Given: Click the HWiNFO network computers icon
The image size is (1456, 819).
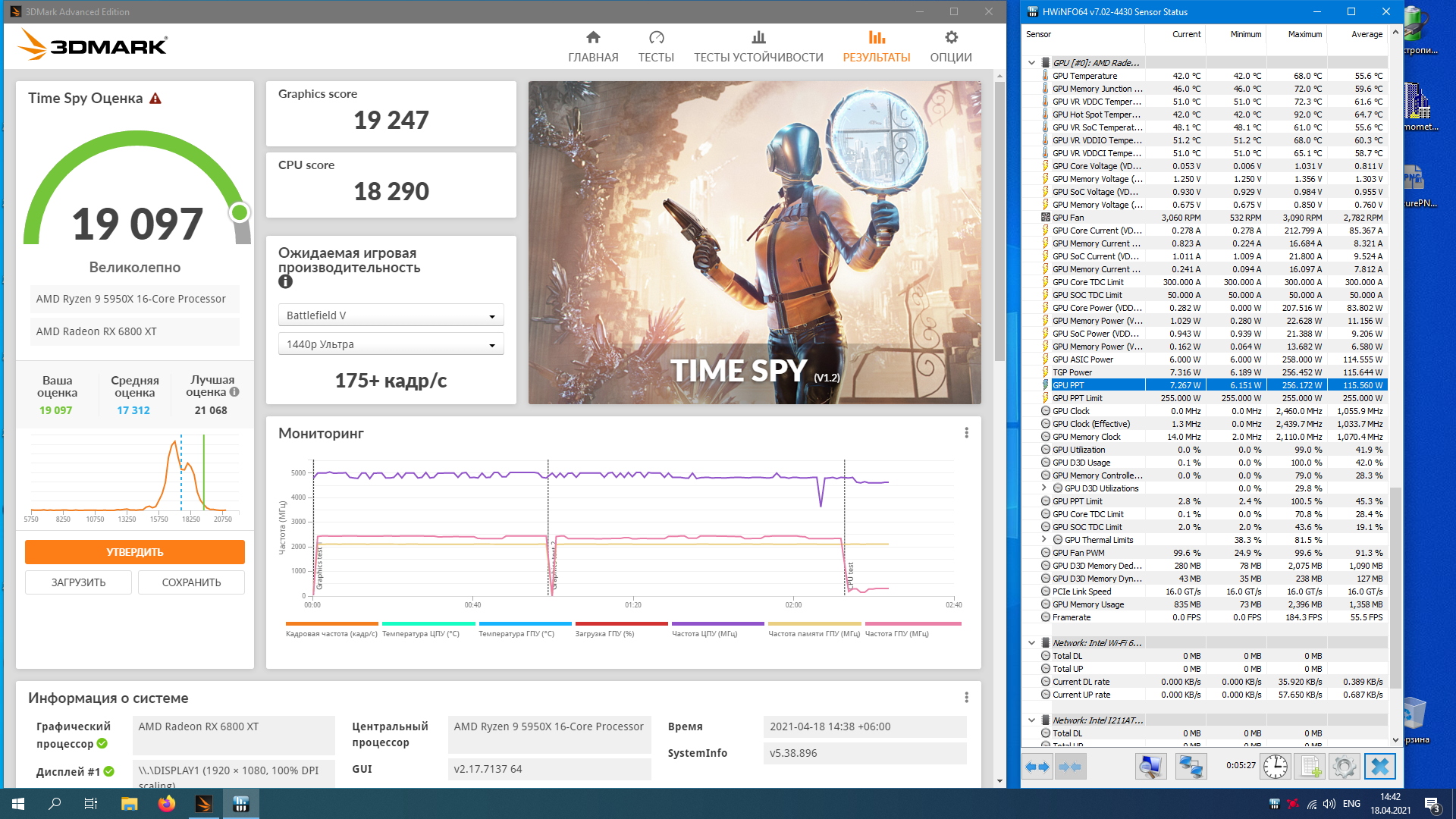Looking at the screenshot, I should pyautogui.click(x=1190, y=767).
